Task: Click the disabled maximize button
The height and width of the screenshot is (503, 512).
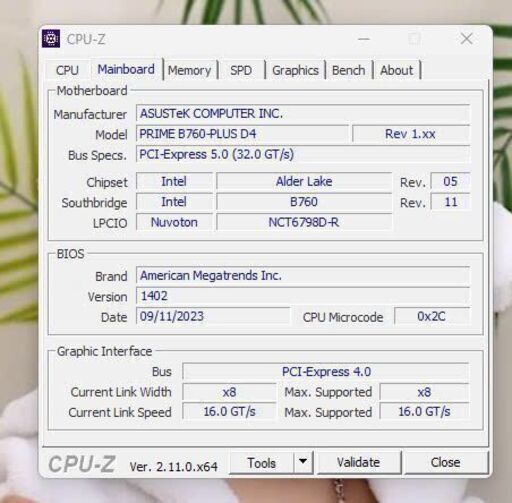Action: (415, 39)
